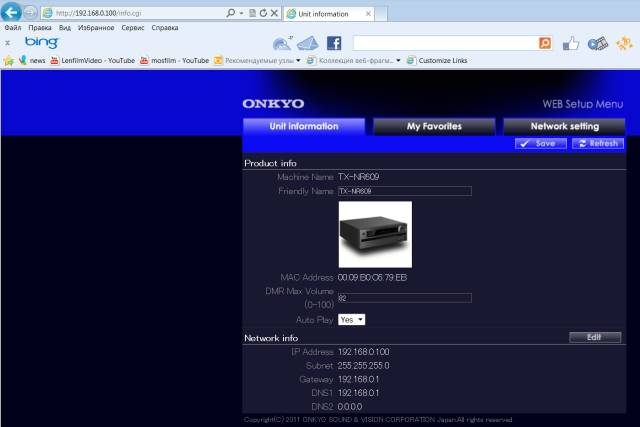Viewport: 640px width, 427px height.
Task: Open the Network setting tab
Action: pos(564,126)
